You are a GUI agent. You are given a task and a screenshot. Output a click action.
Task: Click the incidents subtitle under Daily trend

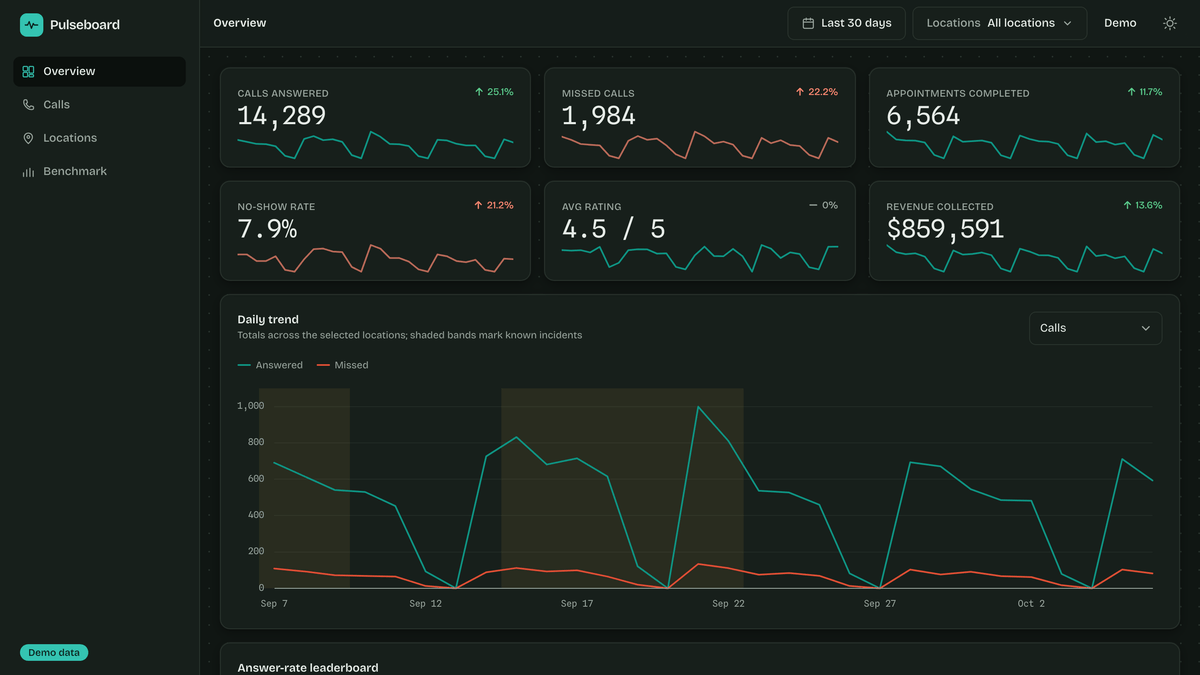(x=410, y=336)
